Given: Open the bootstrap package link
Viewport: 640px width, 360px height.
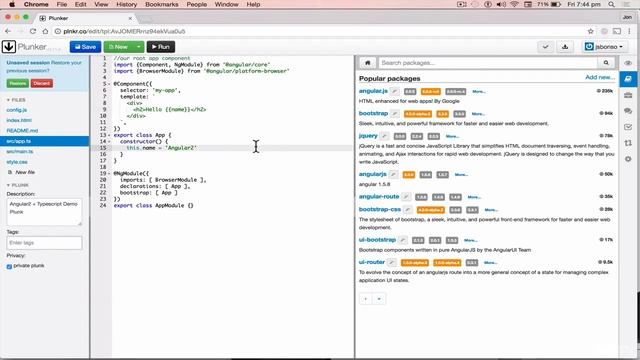Looking at the screenshot, I should tap(373, 113).
